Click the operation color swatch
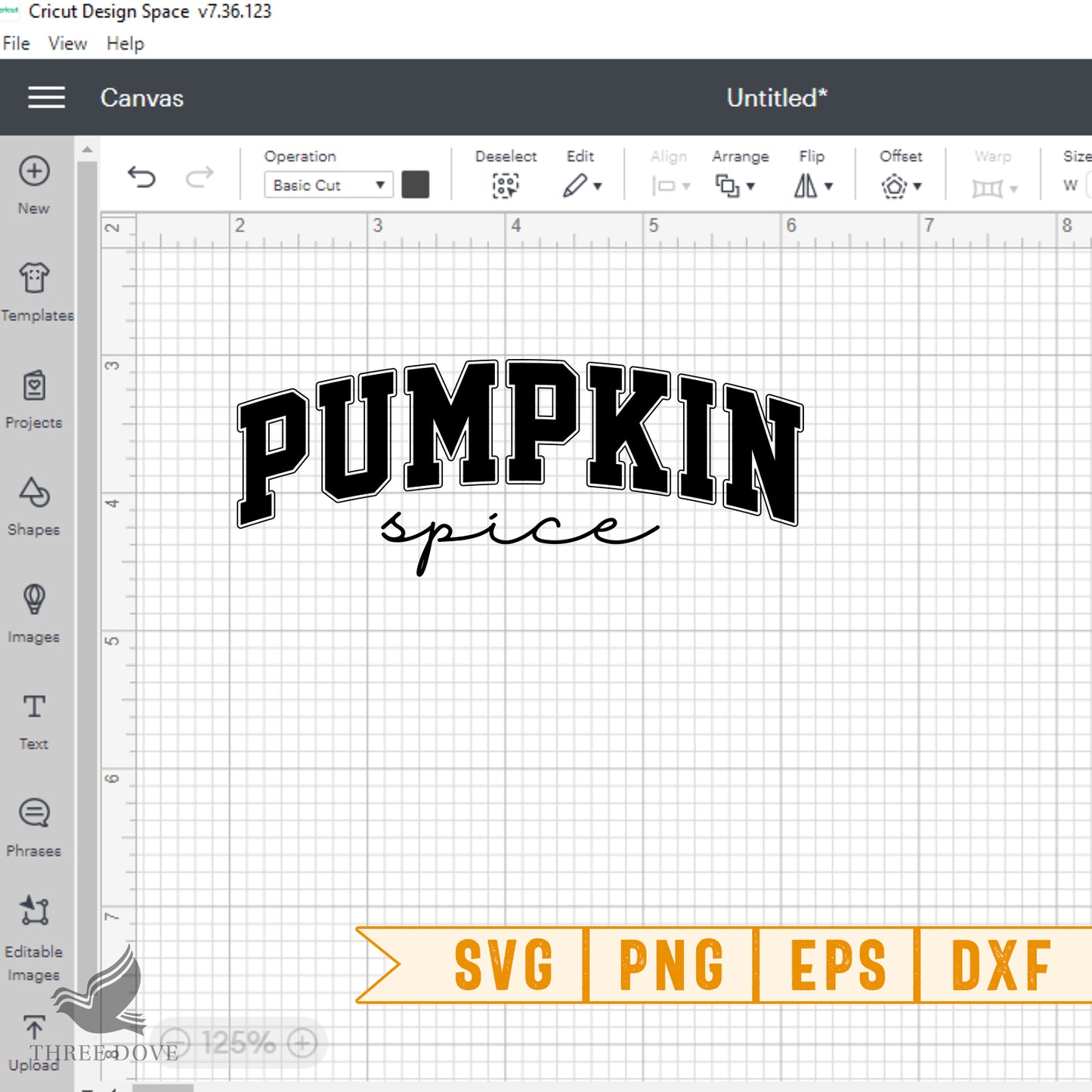The image size is (1092, 1092). pos(415,185)
